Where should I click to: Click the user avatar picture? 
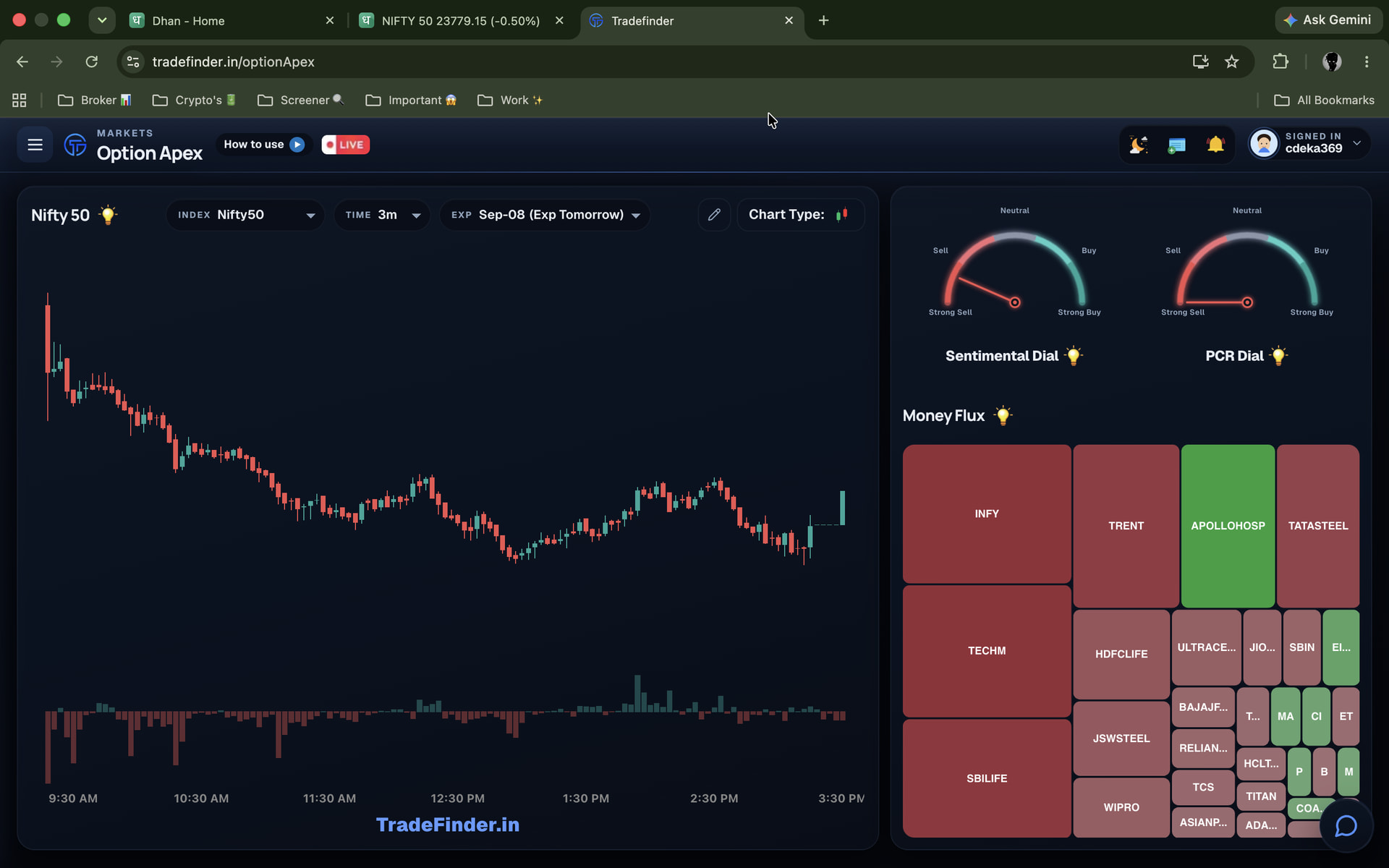click(x=1264, y=143)
